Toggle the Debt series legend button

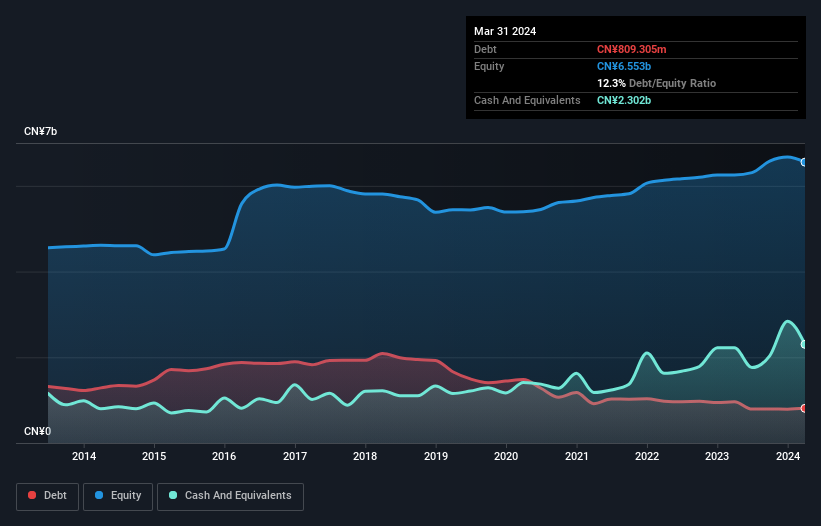point(48,496)
